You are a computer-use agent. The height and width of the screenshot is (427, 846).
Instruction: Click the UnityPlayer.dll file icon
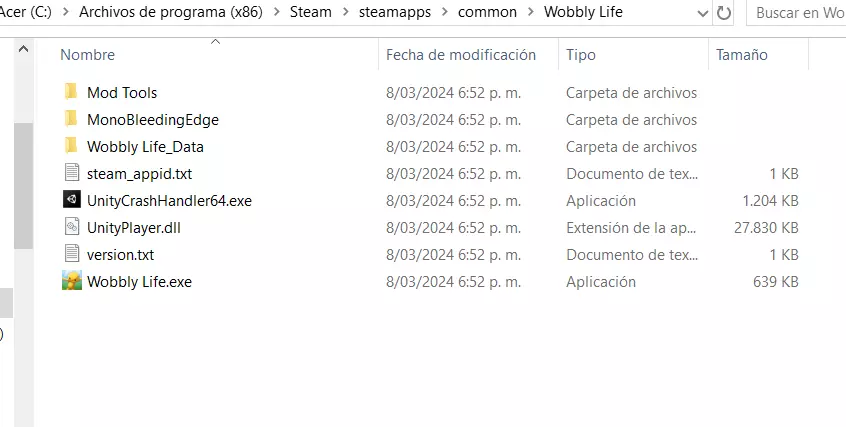point(71,227)
